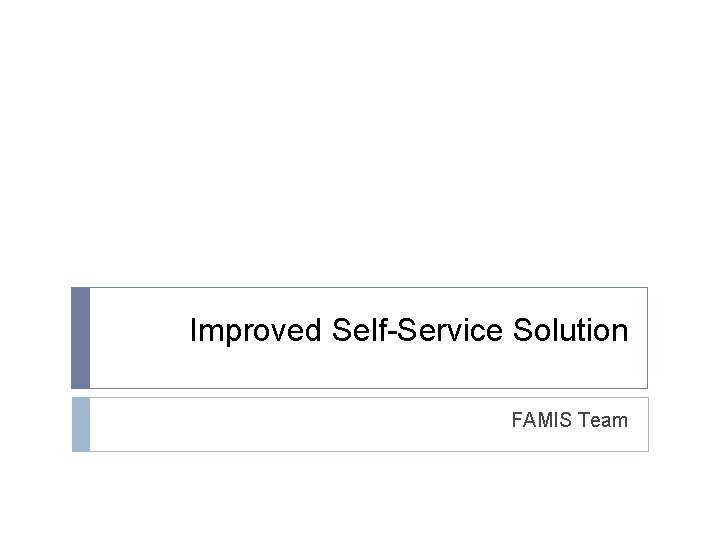Click the word 'Team' in subtitle
The image size is (720, 540).
click(602, 420)
